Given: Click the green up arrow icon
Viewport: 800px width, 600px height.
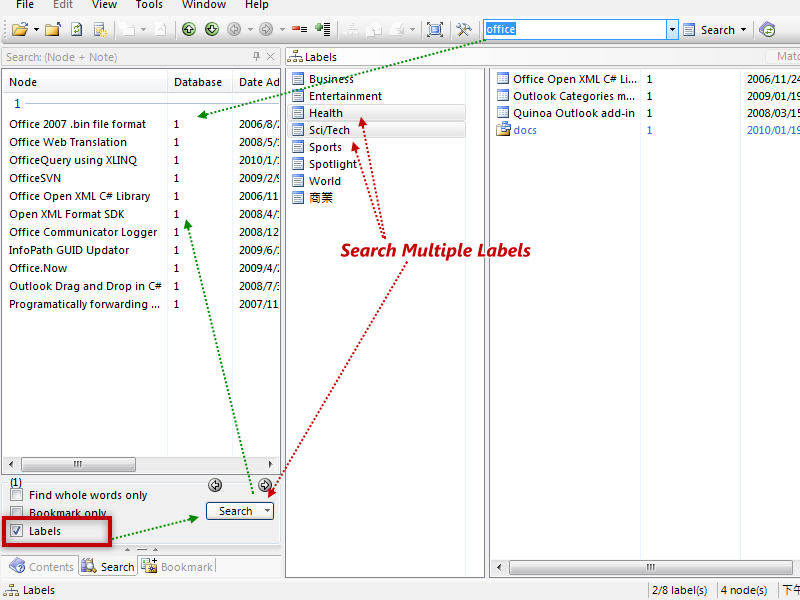Looking at the screenshot, I should (189, 30).
